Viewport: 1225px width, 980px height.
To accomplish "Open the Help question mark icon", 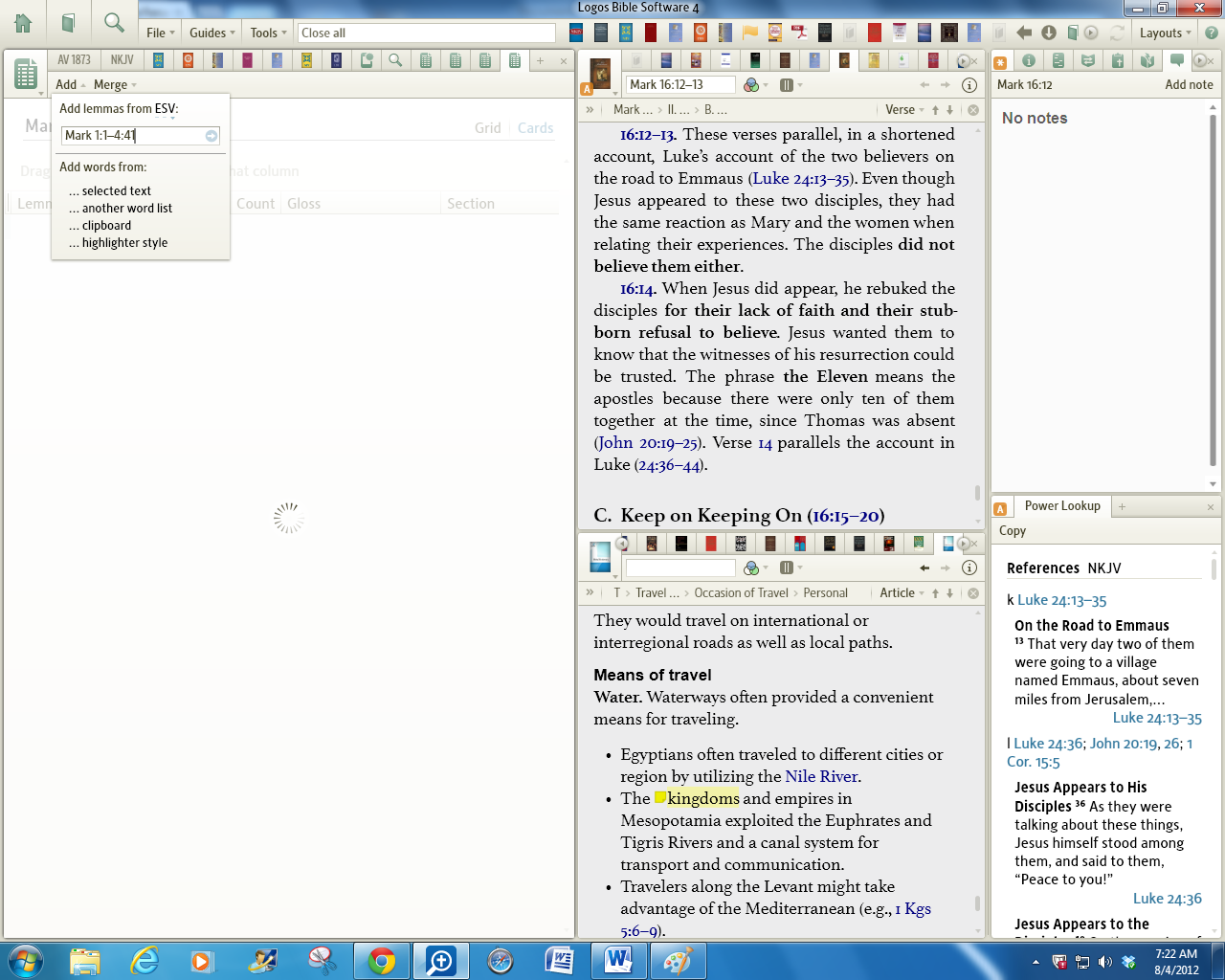I will tap(1211, 33).
